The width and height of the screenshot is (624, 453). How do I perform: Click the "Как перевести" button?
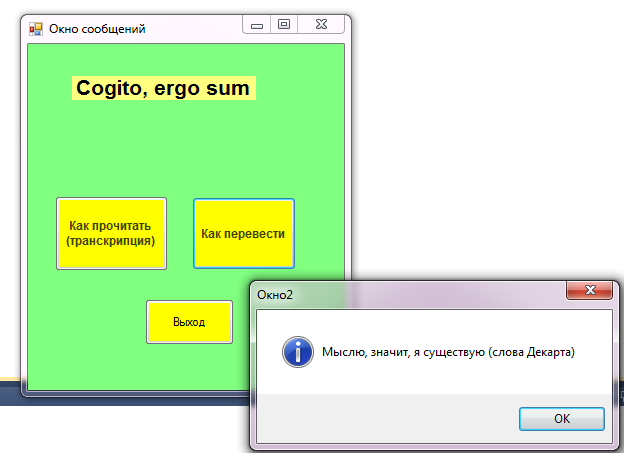click(x=244, y=233)
